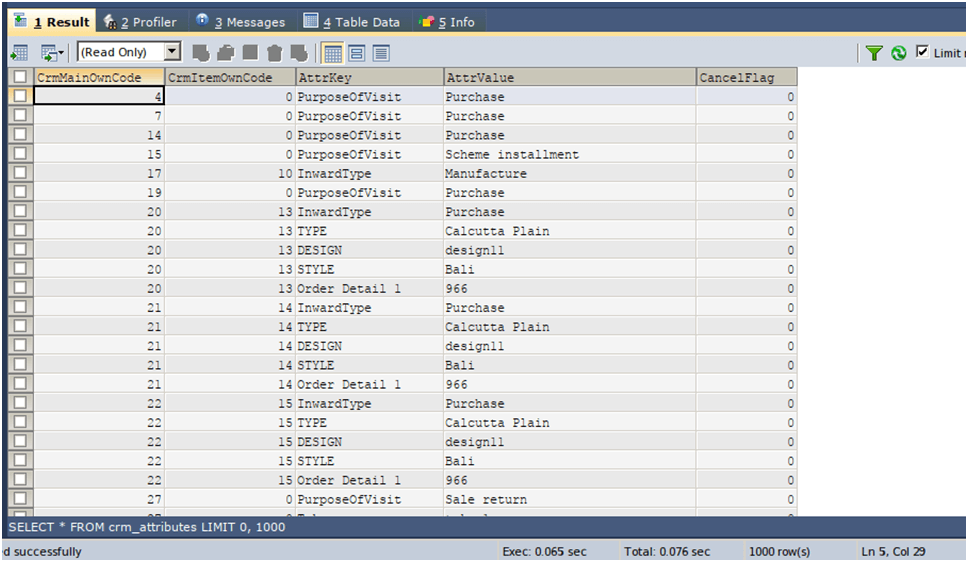This screenshot has height=563, width=970.
Task: Switch to text view mode
Action: 381,54
